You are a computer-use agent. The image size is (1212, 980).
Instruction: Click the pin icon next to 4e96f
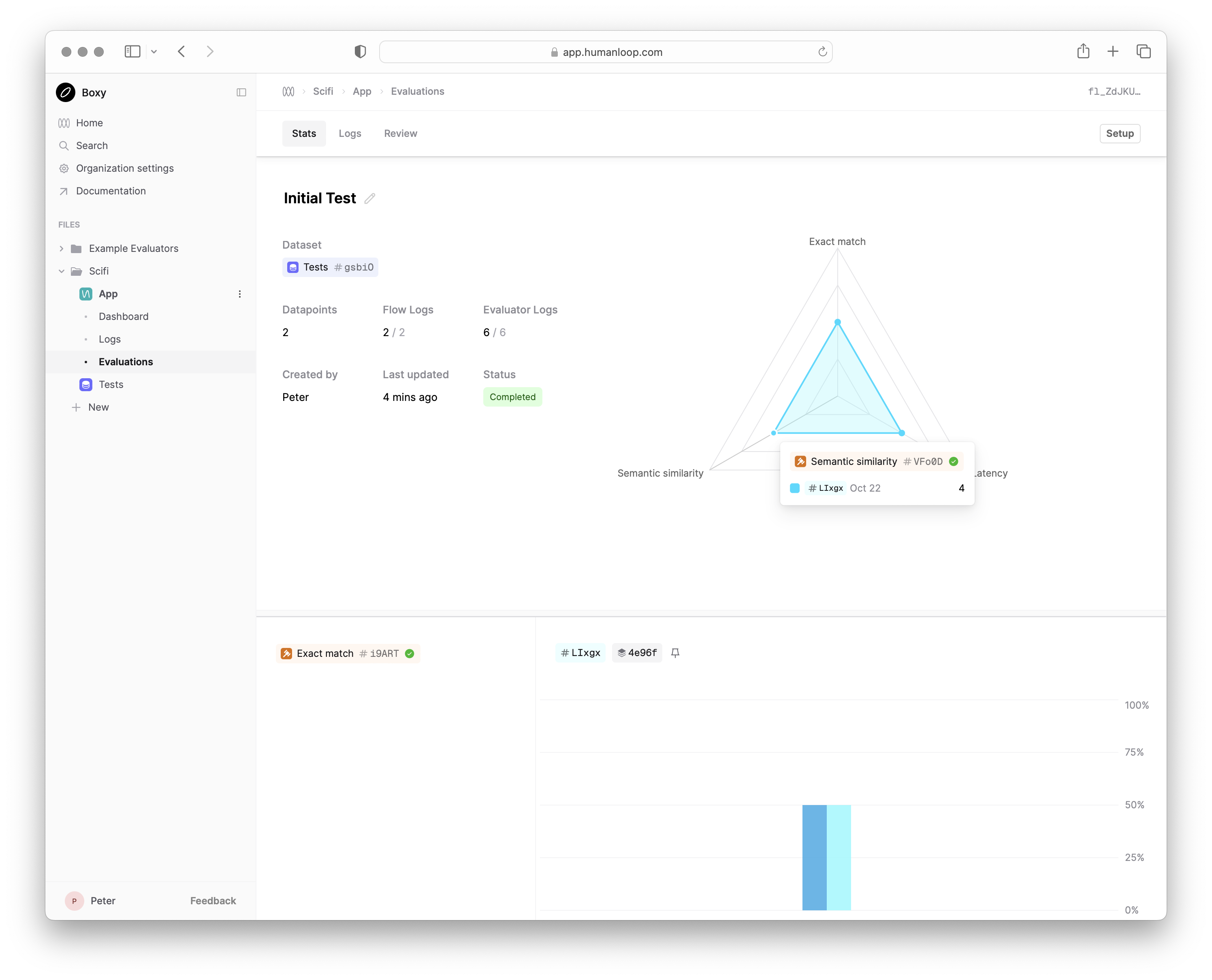point(675,652)
